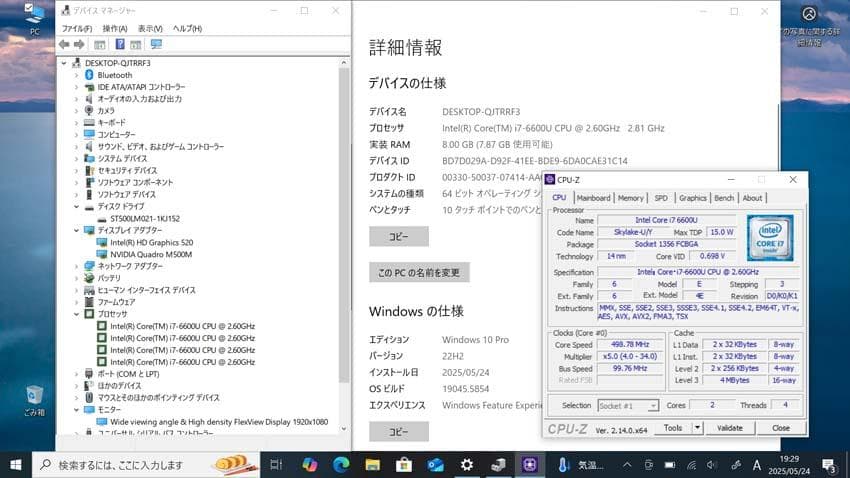Image resolution: width=850 pixels, height=478 pixels.
Task: Click the Intel Core i7 logo in CPU-Z
Action: click(x=770, y=238)
